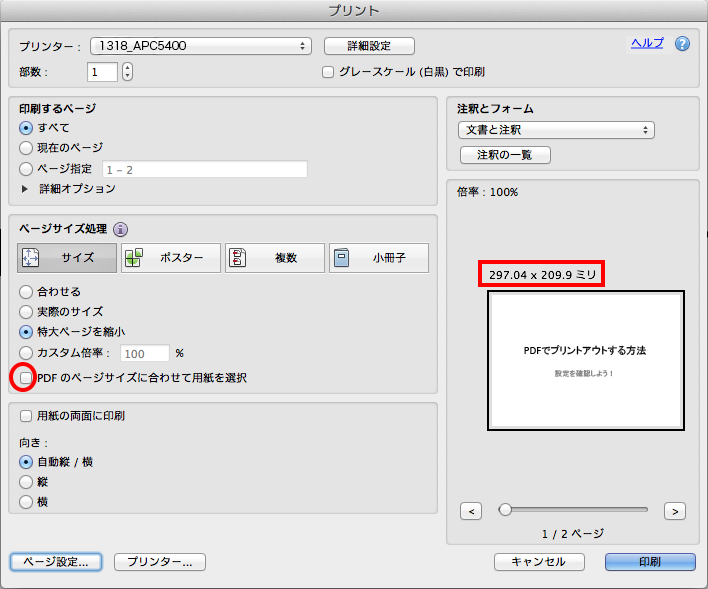Enable 用紙の両面に印刷 two-sided printing
This screenshot has width=708, height=589.
pyautogui.click(x=26, y=415)
